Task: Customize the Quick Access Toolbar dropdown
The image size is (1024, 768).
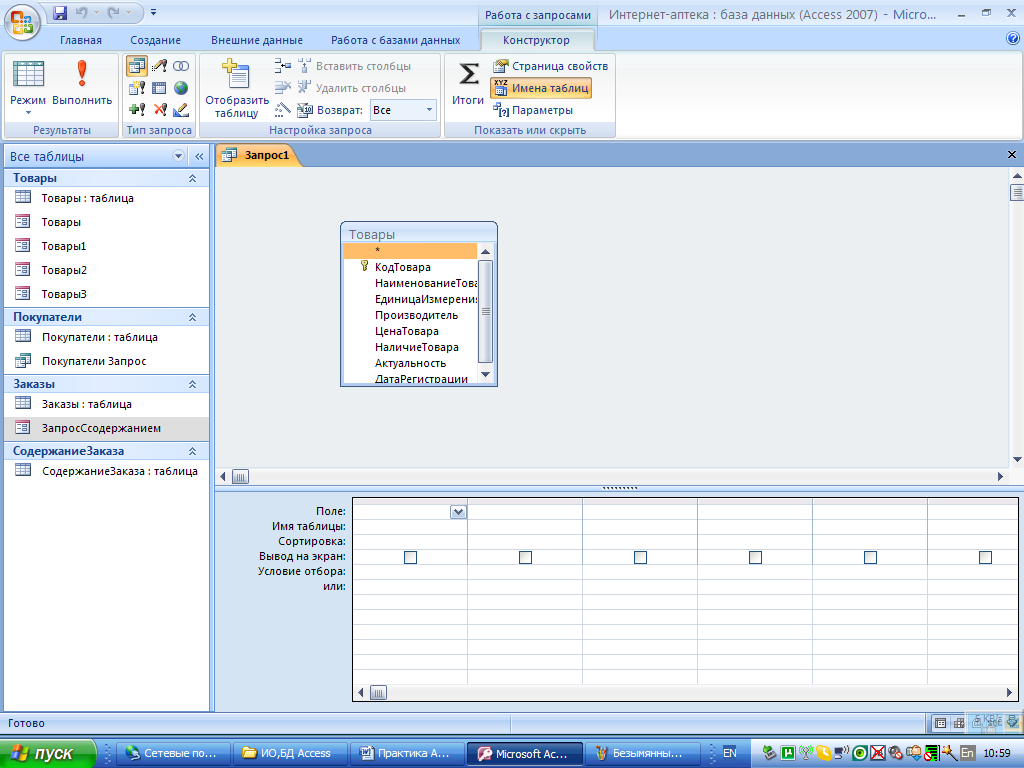Action: coord(153,12)
